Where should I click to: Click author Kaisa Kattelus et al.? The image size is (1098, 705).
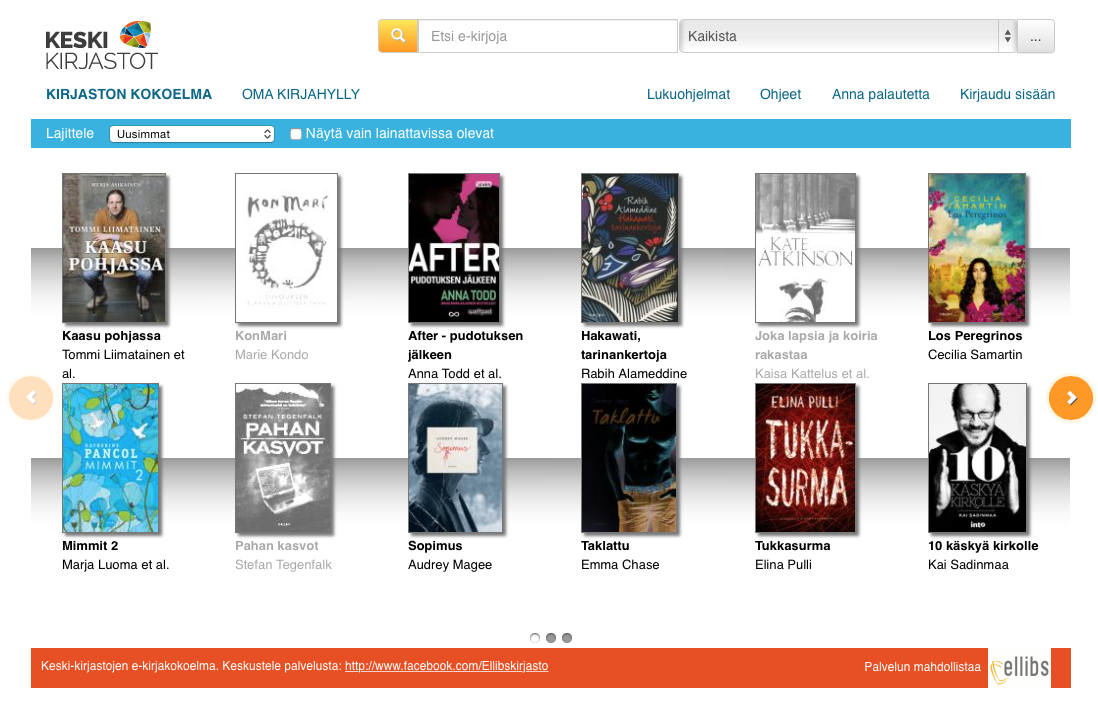tap(812, 374)
